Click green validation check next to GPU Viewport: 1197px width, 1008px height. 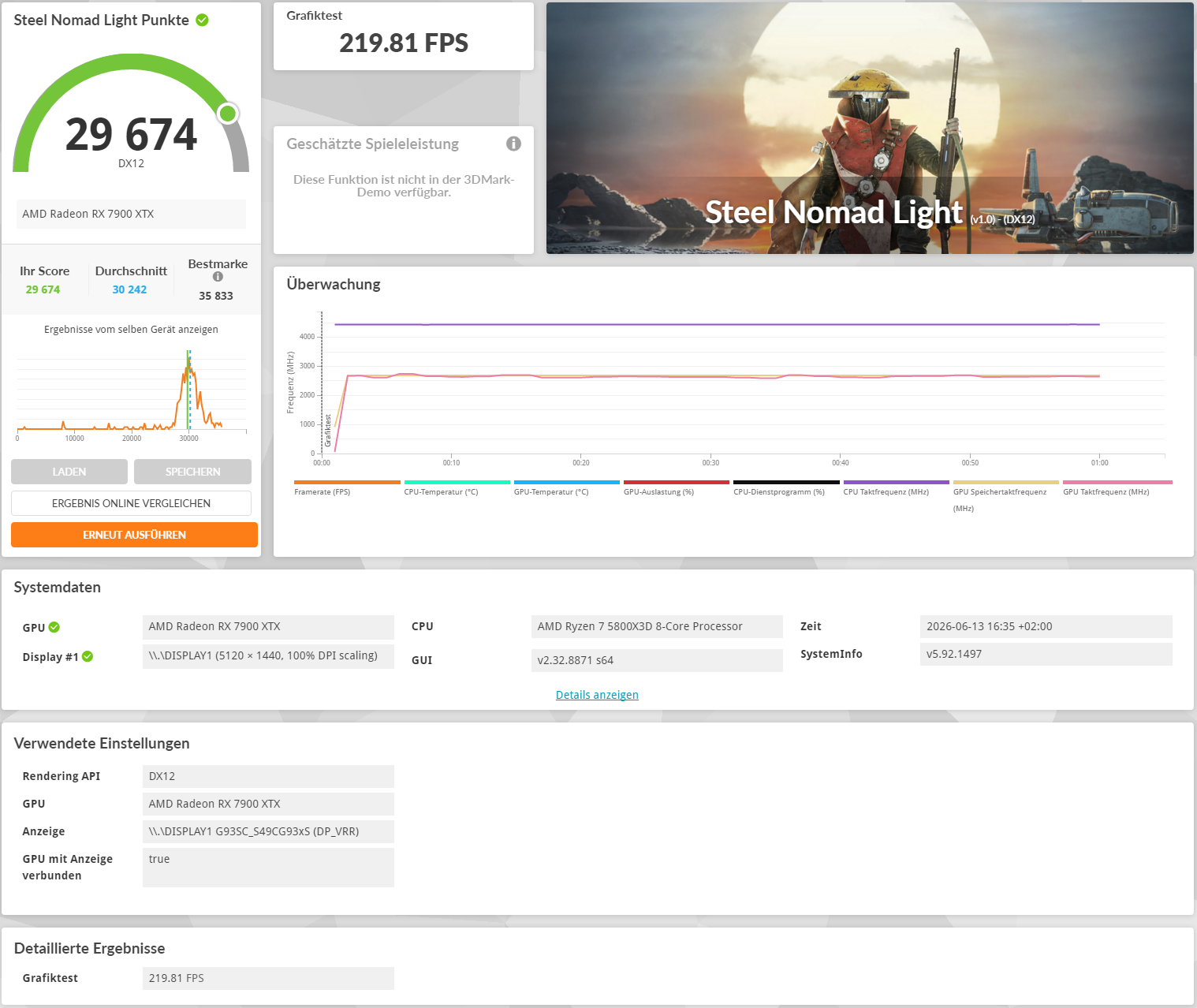(54, 627)
